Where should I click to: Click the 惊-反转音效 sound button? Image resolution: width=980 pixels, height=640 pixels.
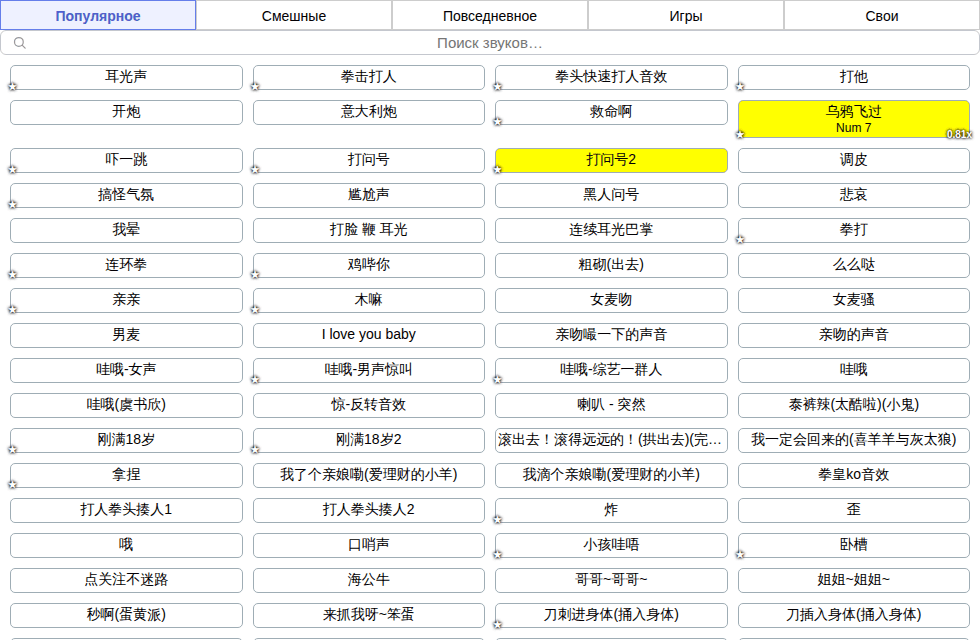[369, 405]
